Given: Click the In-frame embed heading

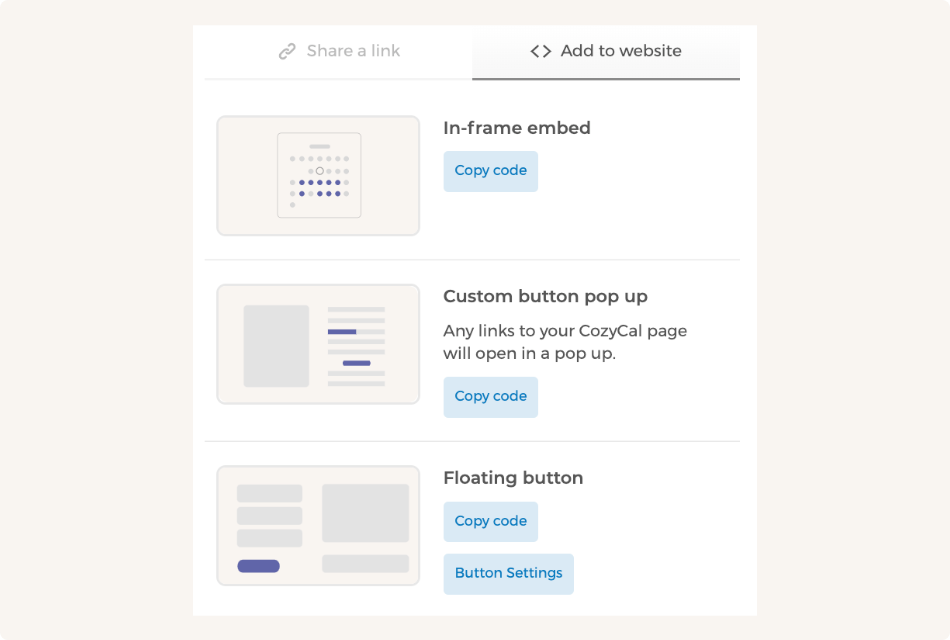Looking at the screenshot, I should (516, 128).
